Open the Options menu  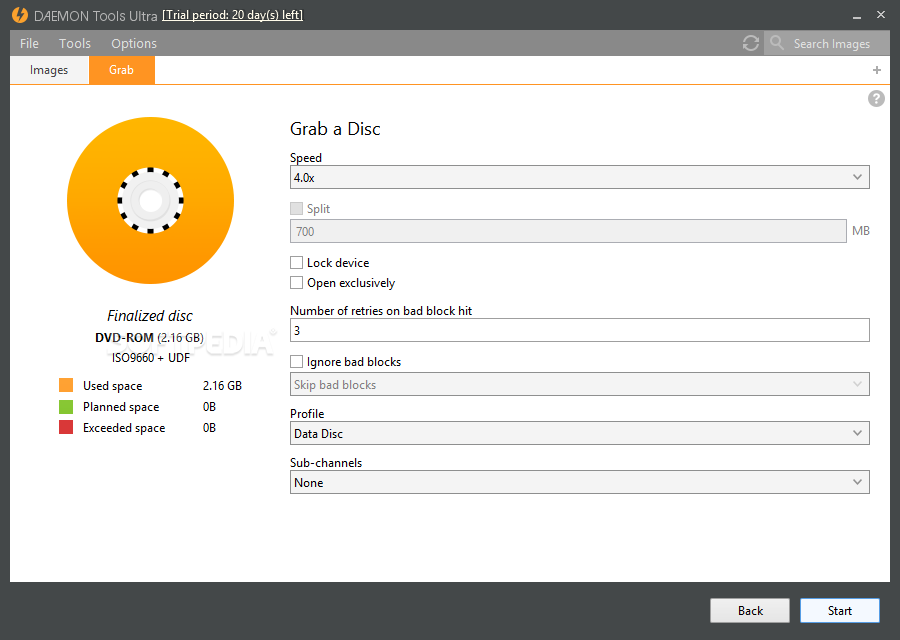pyautogui.click(x=134, y=44)
